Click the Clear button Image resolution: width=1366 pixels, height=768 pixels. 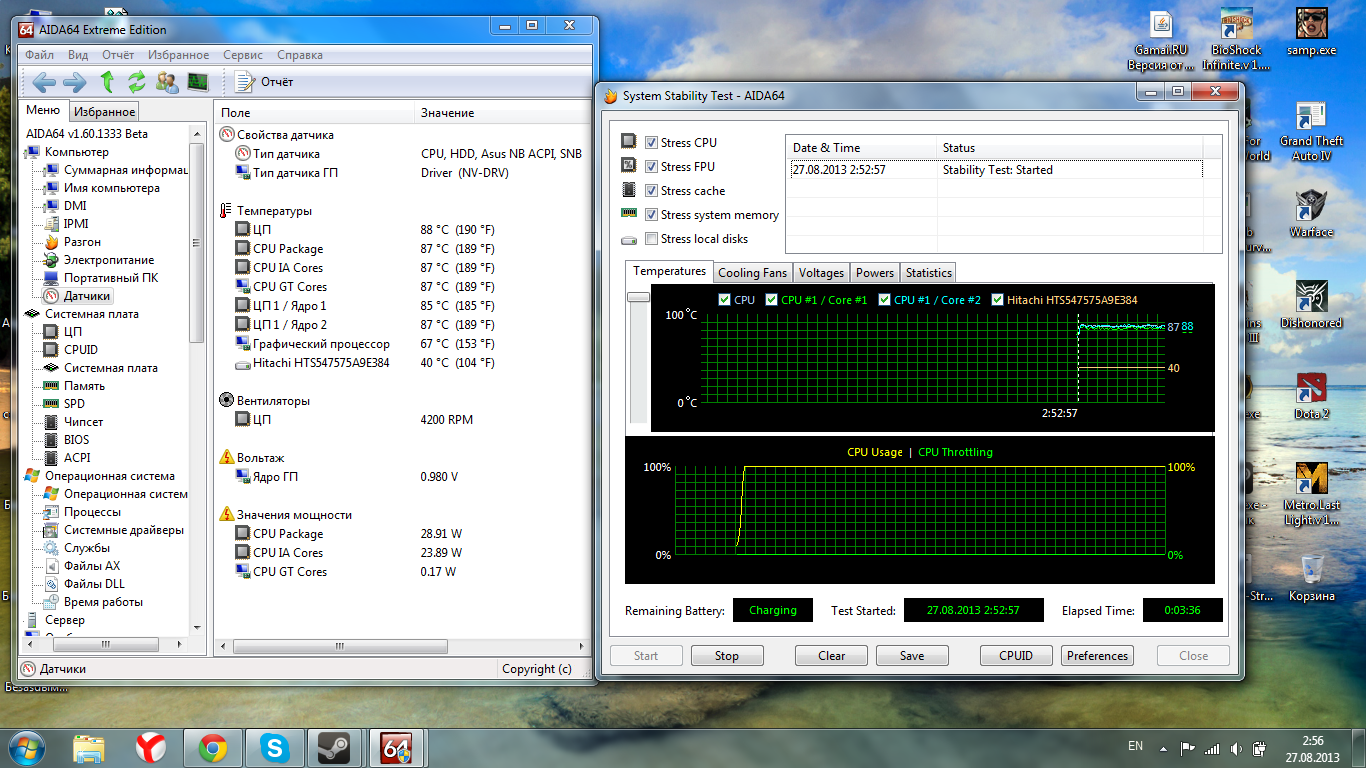[832, 656]
